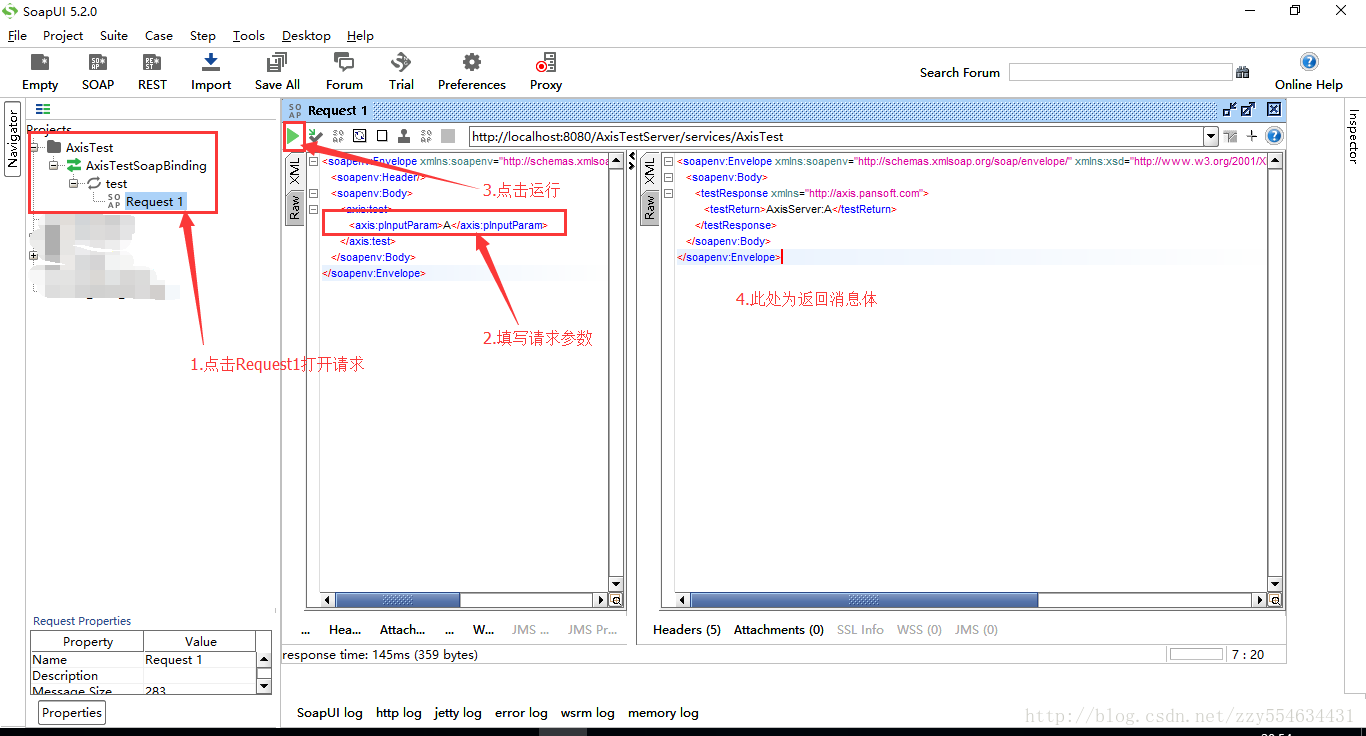Image resolution: width=1366 pixels, height=736 pixels.
Task: Collapse soapenv:Envelope fold in request XML
Action: (x=313, y=161)
